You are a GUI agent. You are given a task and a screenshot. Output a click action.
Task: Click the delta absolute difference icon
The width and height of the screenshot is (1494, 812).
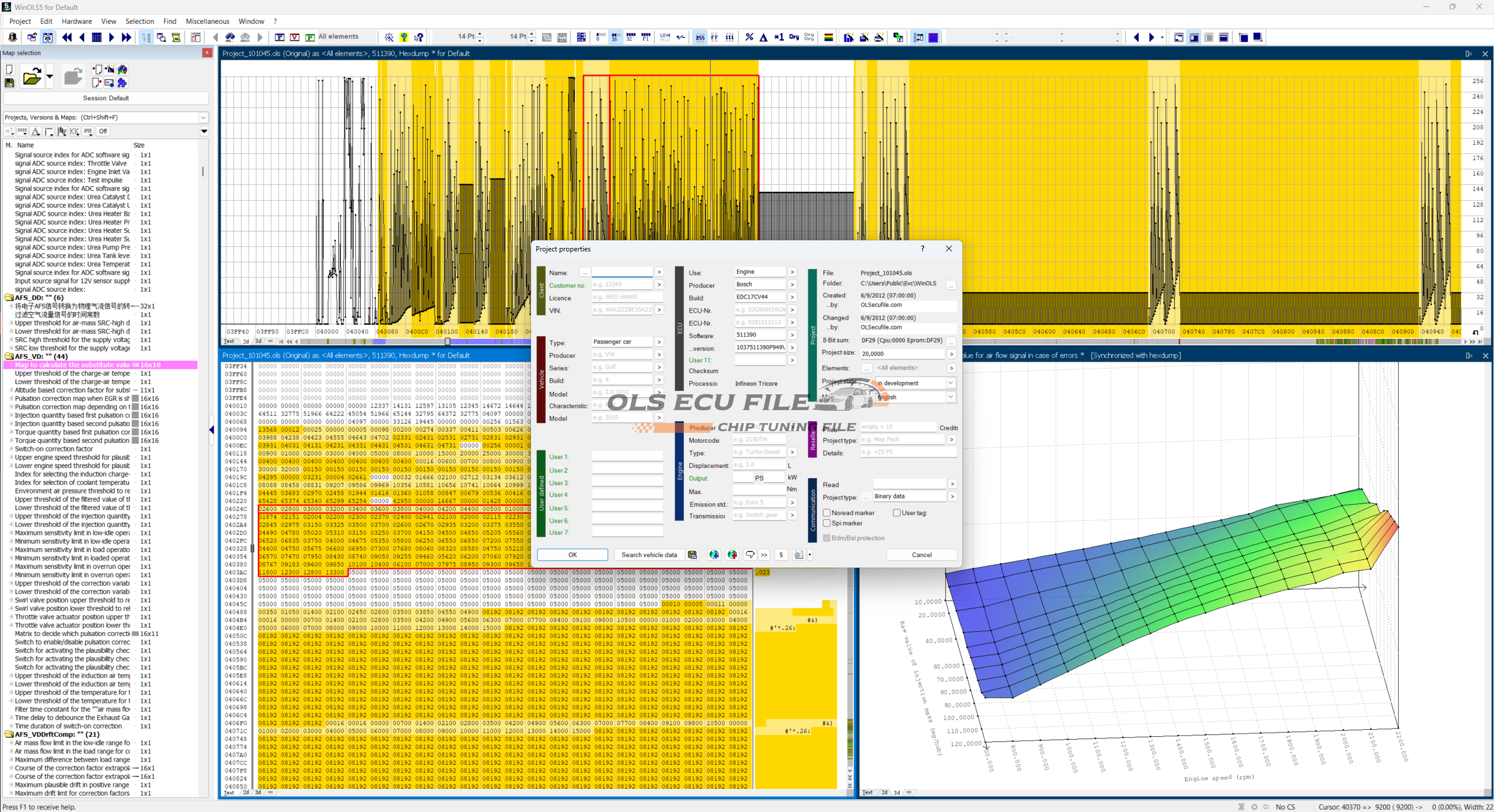coord(763,37)
